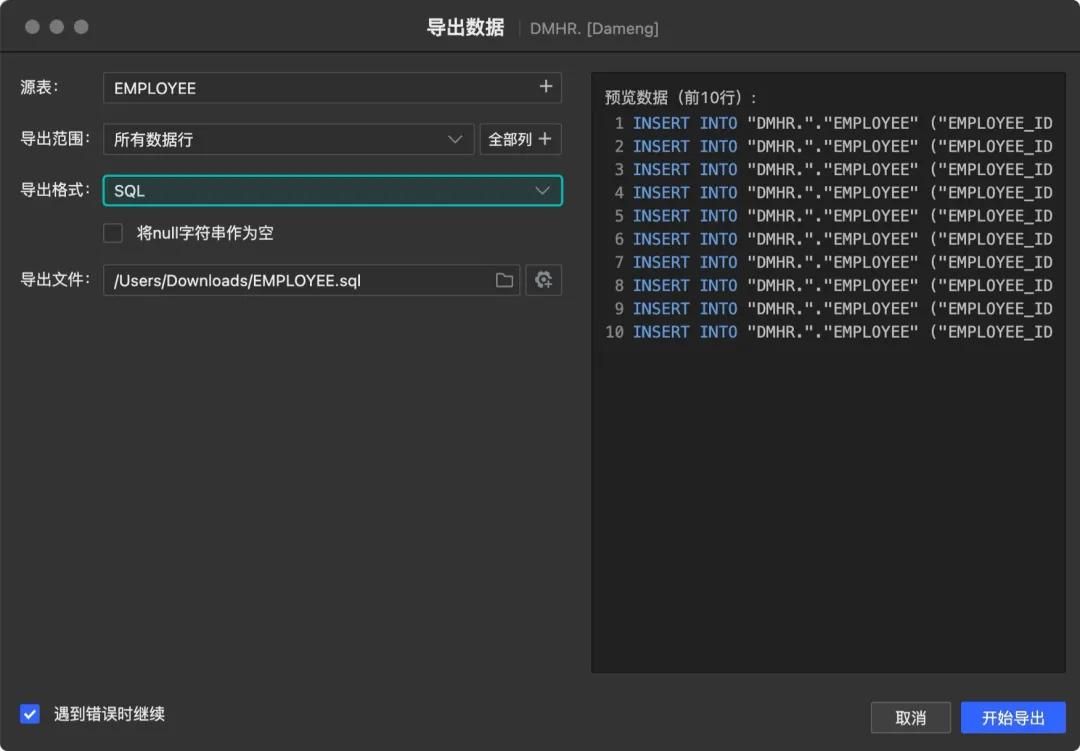The width and height of the screenshot is (1080, 751).
Task: Select preview line 4 INSERT statement
Action: point(842,193)
